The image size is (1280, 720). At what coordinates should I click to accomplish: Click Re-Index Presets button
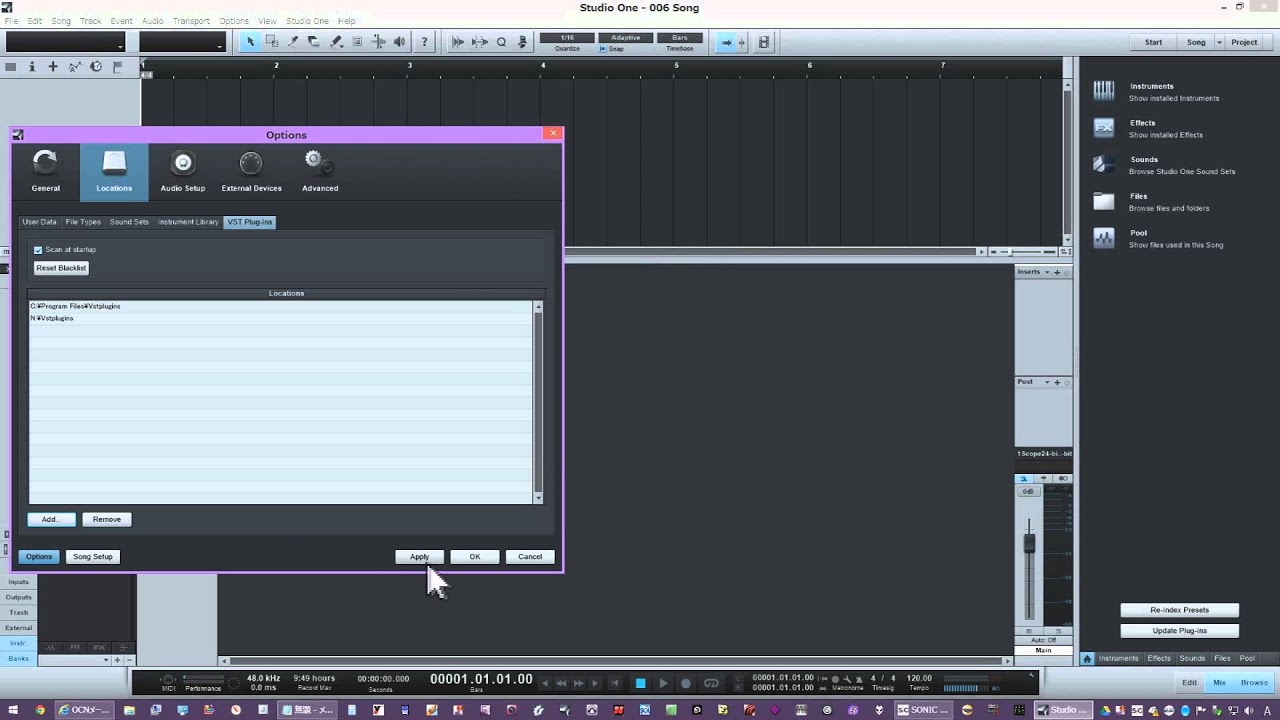point(1179,610)
